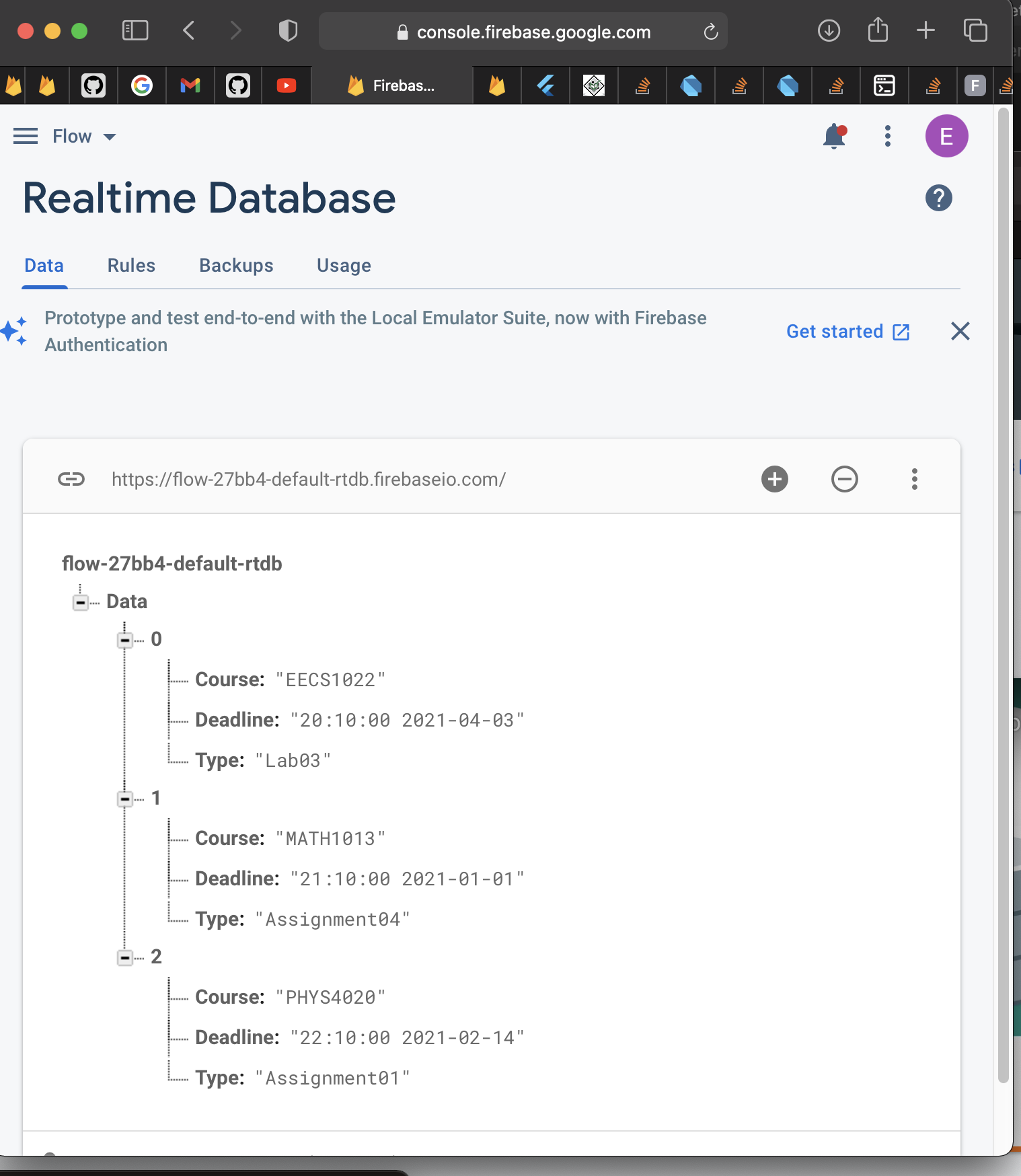Switch to the Flutter tab
Viewport: 1021px width, 1176px height.
[x=545, y=85]
